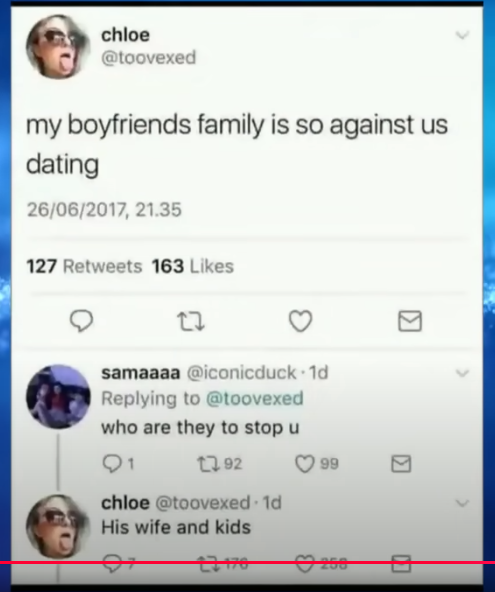Share samaaaa's reply by message icon
This screenshot has width=495, height=592.
tap(401, 464)
